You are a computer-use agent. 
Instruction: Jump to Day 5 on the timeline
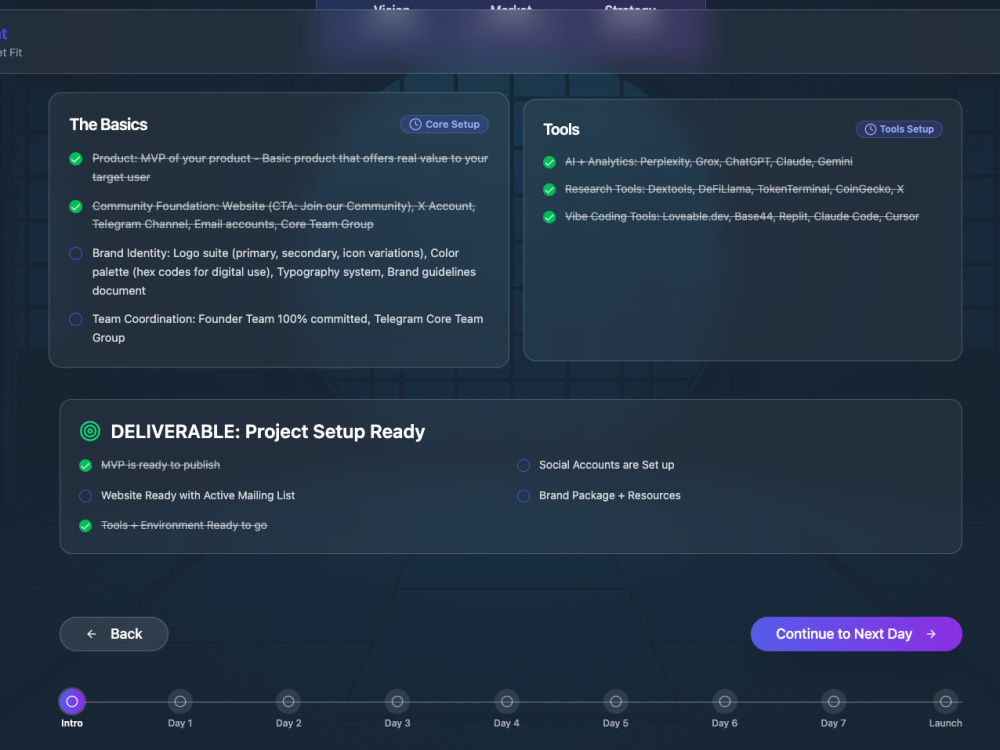(615, 702)
